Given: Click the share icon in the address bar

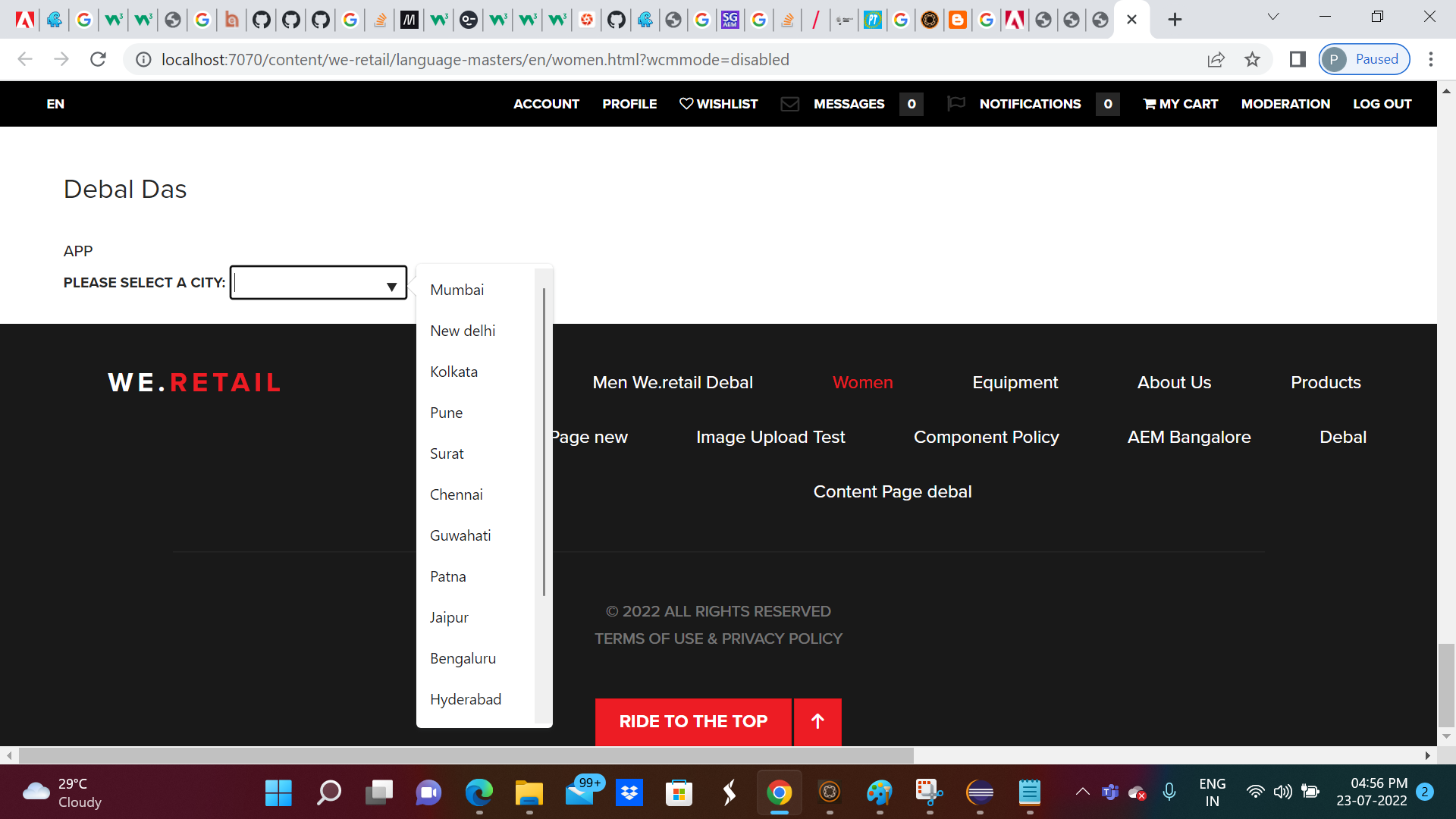Looking at the screenshot, I should (x=1216, y=59).
